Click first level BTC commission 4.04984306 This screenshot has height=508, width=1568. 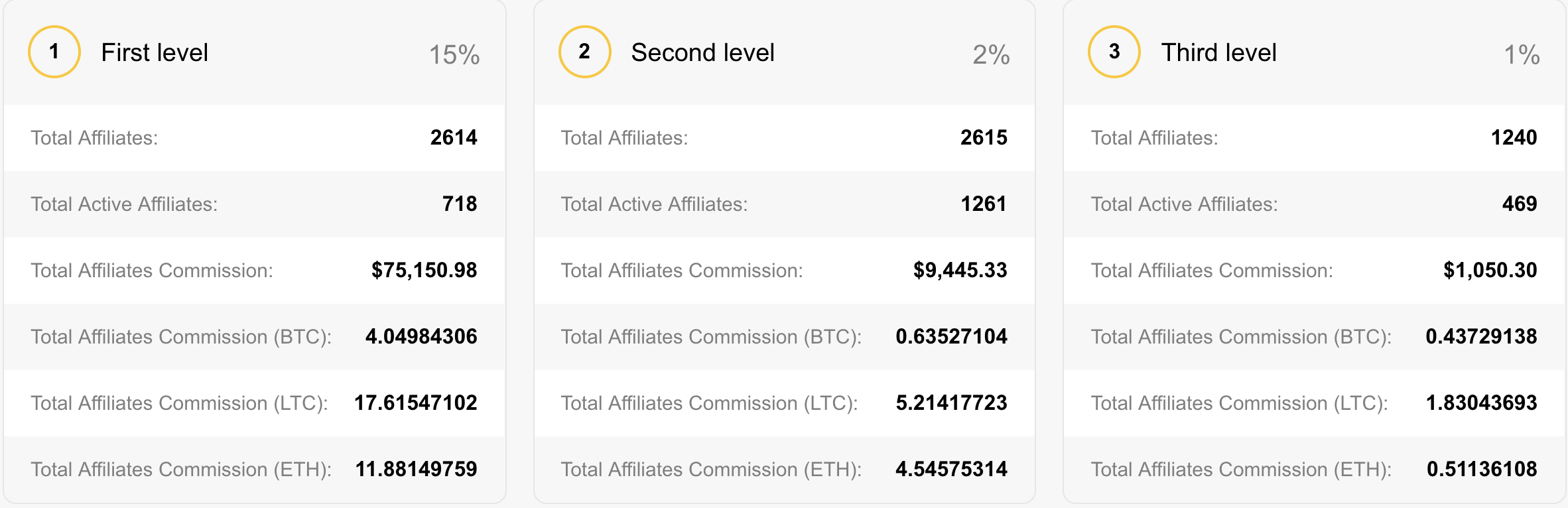click(421, 336)
